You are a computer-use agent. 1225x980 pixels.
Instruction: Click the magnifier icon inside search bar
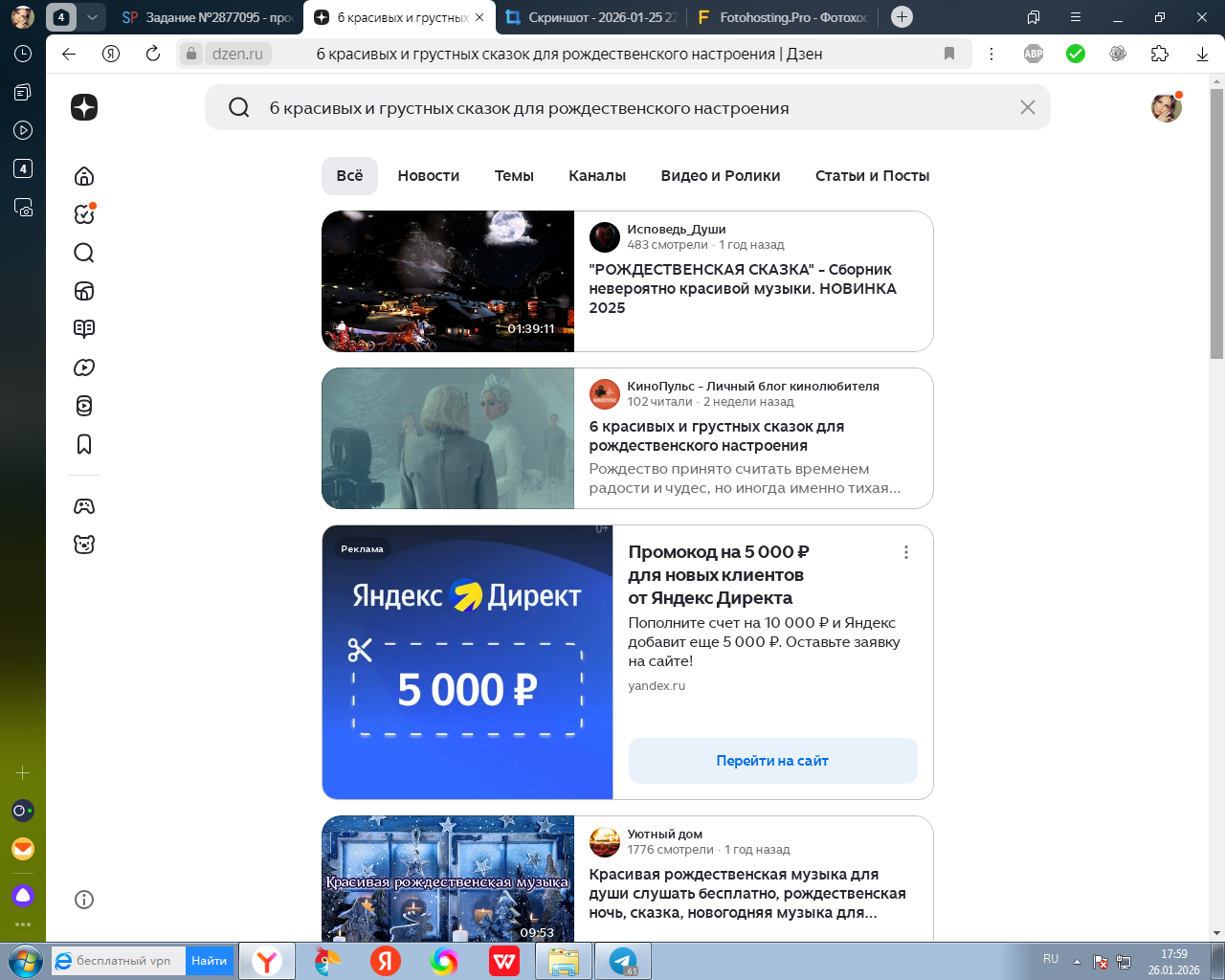(239, 107)
